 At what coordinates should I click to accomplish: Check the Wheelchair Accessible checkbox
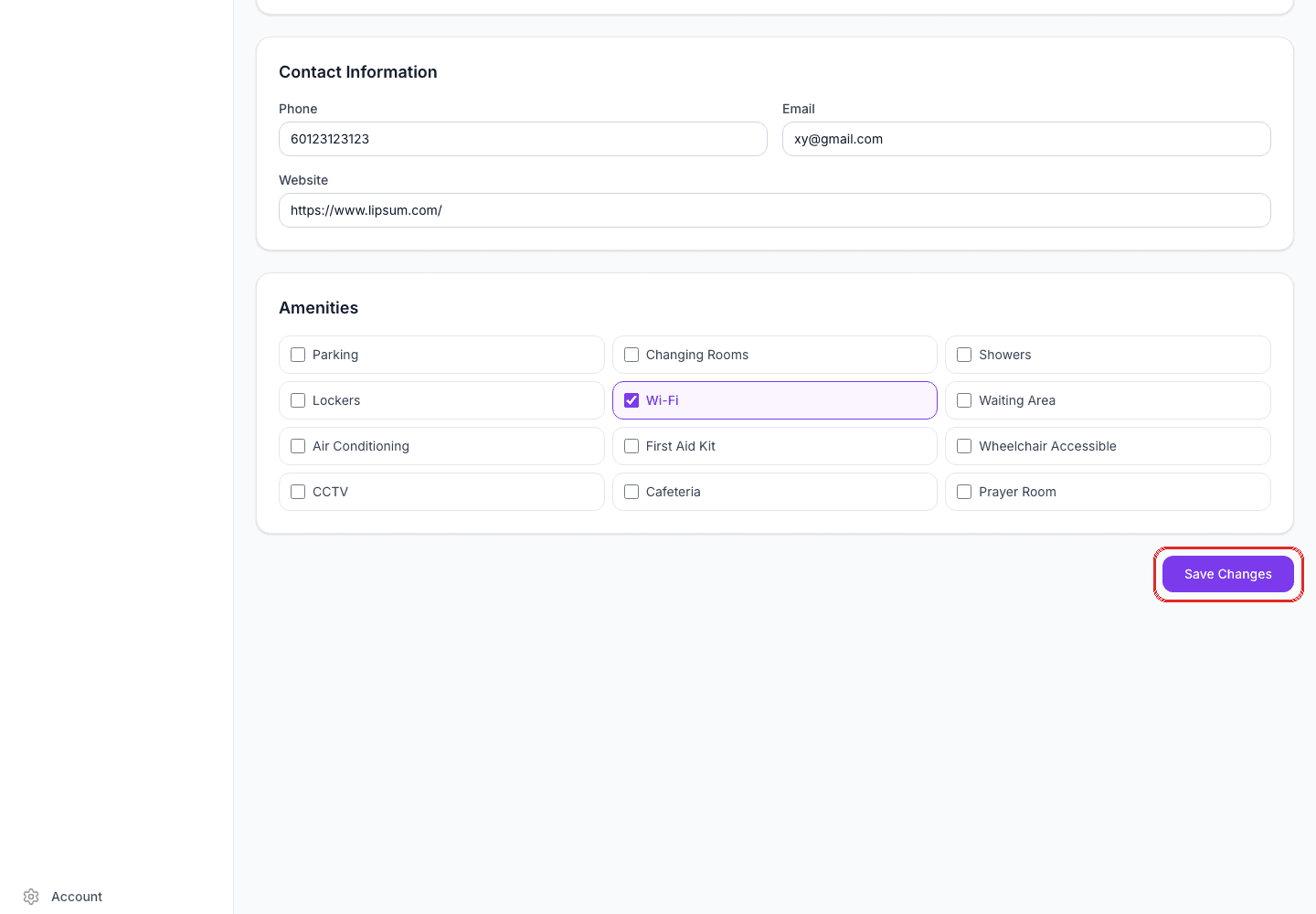click(x=964, y=446)
